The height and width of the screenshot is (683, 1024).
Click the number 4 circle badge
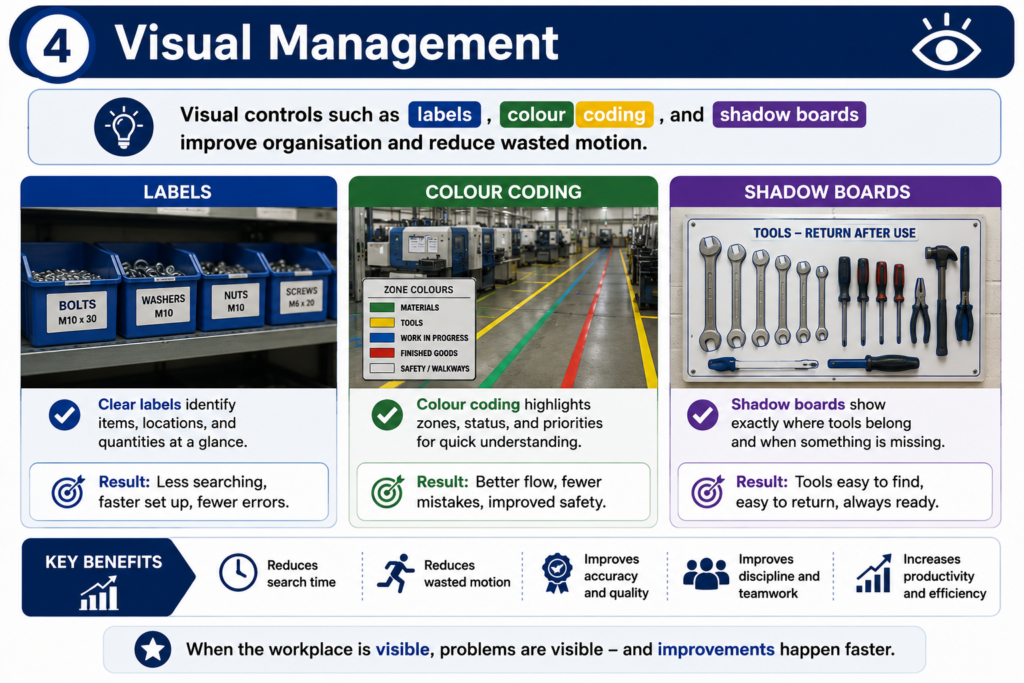point(57,46)
